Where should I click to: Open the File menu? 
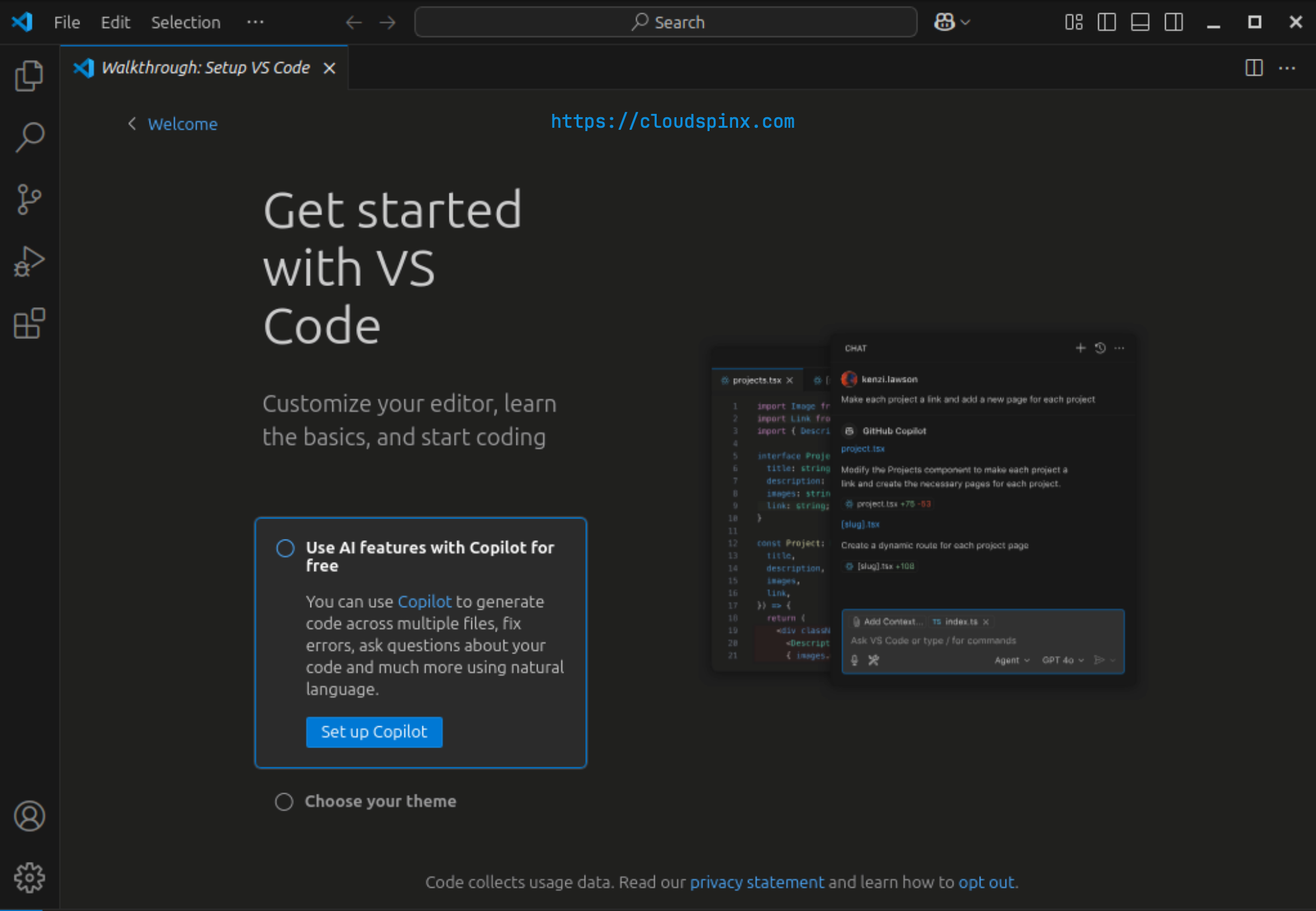(66, 22)
